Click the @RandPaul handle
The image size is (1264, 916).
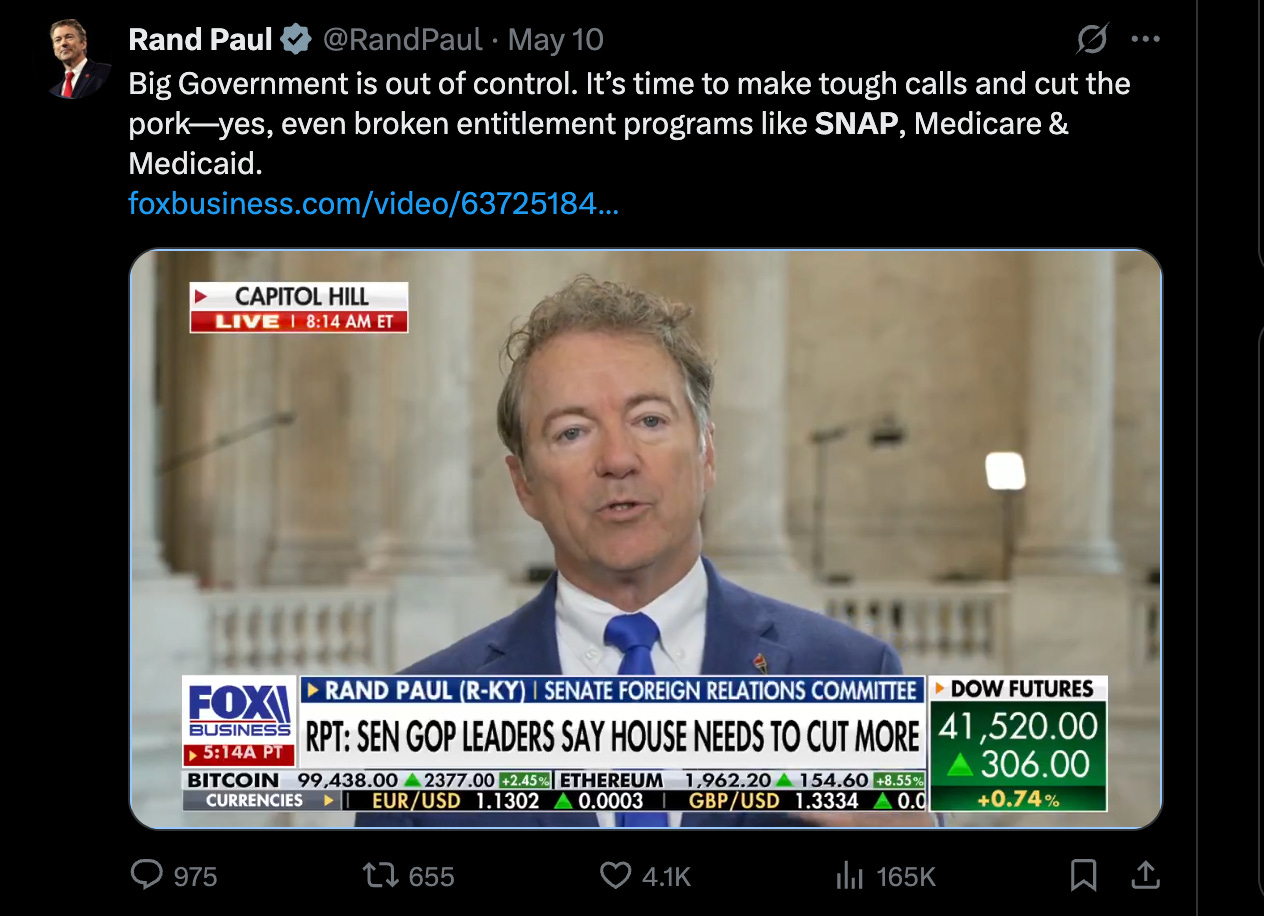(402, 40)
